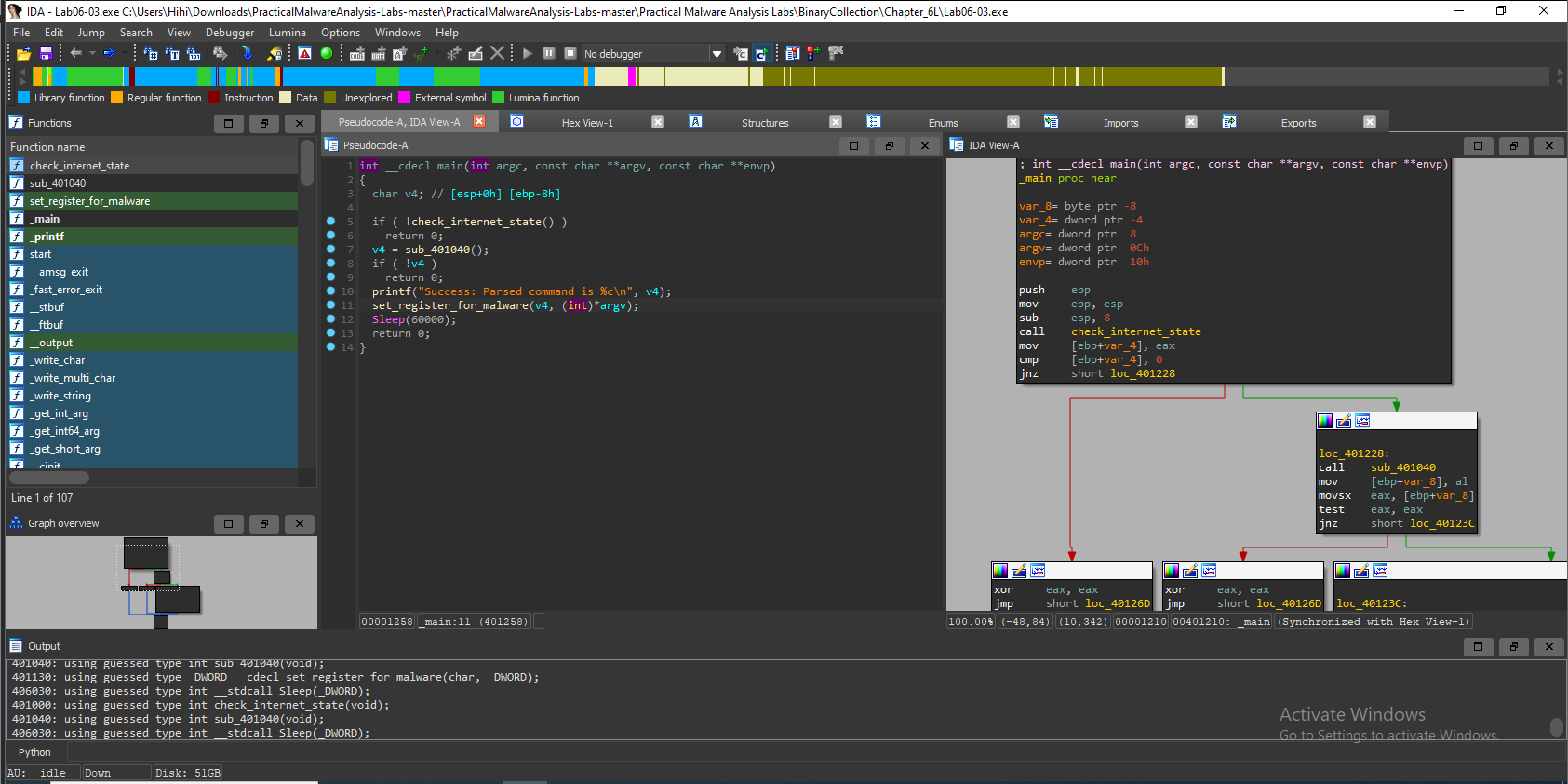This screenshot has width=1568, height=784.
Task: Switch to the Hex View-1 tab
Action: [587, 123]
